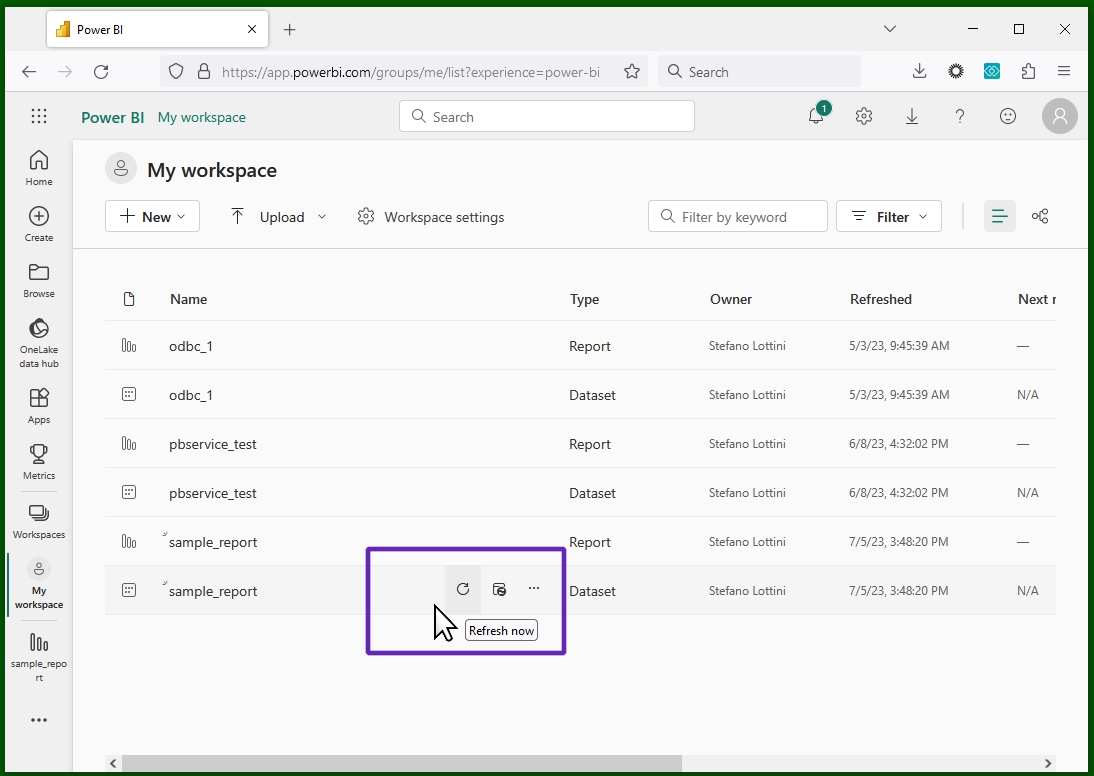Click Filter by keyword field
1094x776 pixels.
click(x=738, y=216)
